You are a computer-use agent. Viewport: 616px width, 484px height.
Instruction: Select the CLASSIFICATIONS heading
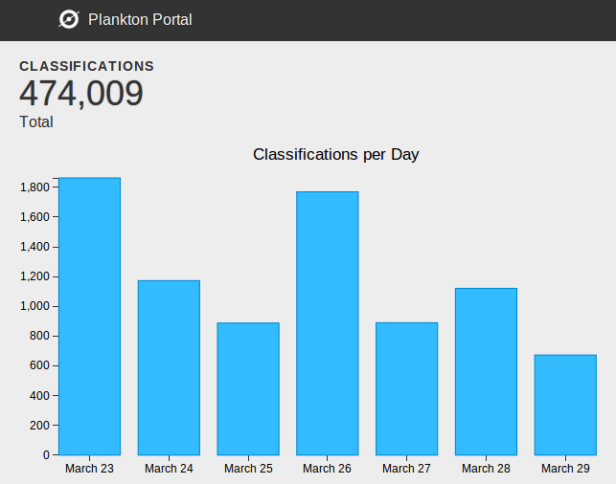(86, 66)
